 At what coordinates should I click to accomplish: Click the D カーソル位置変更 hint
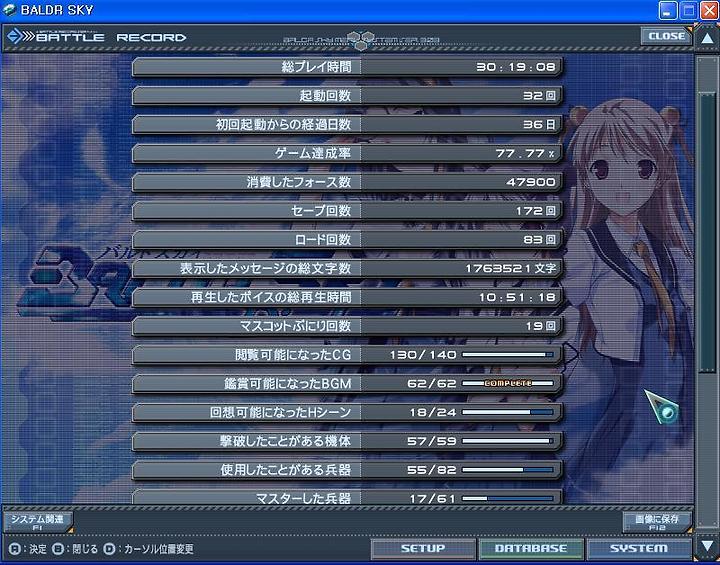point(149,549)
